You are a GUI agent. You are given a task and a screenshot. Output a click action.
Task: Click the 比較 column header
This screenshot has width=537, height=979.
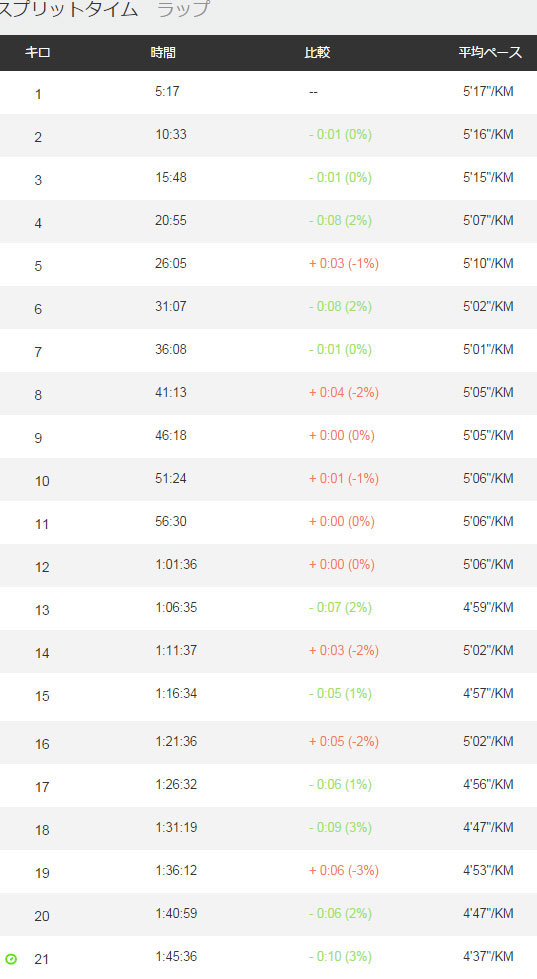[317, 52]
